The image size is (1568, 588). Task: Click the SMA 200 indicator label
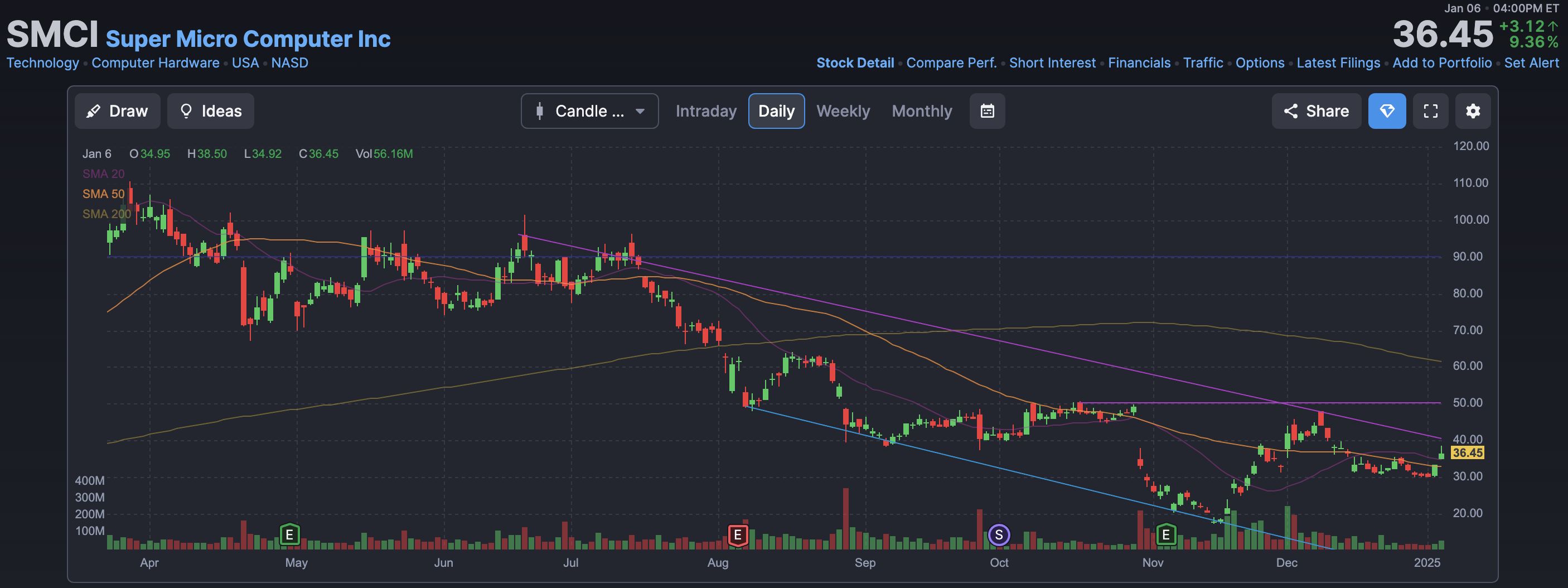point(107,214)
